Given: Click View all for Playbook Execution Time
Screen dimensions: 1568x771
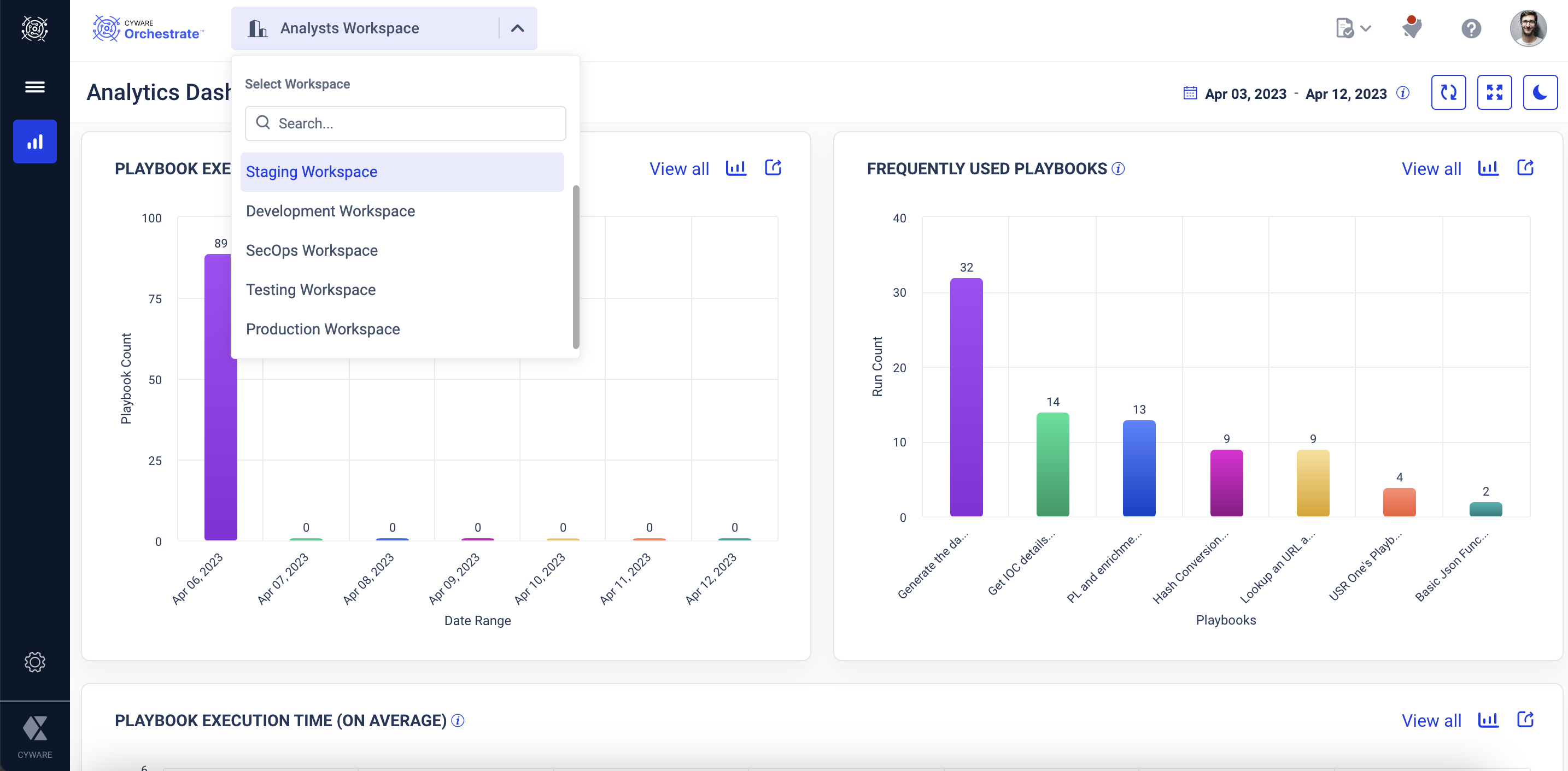Looking at the screenshot, I should click(1431, 721).
